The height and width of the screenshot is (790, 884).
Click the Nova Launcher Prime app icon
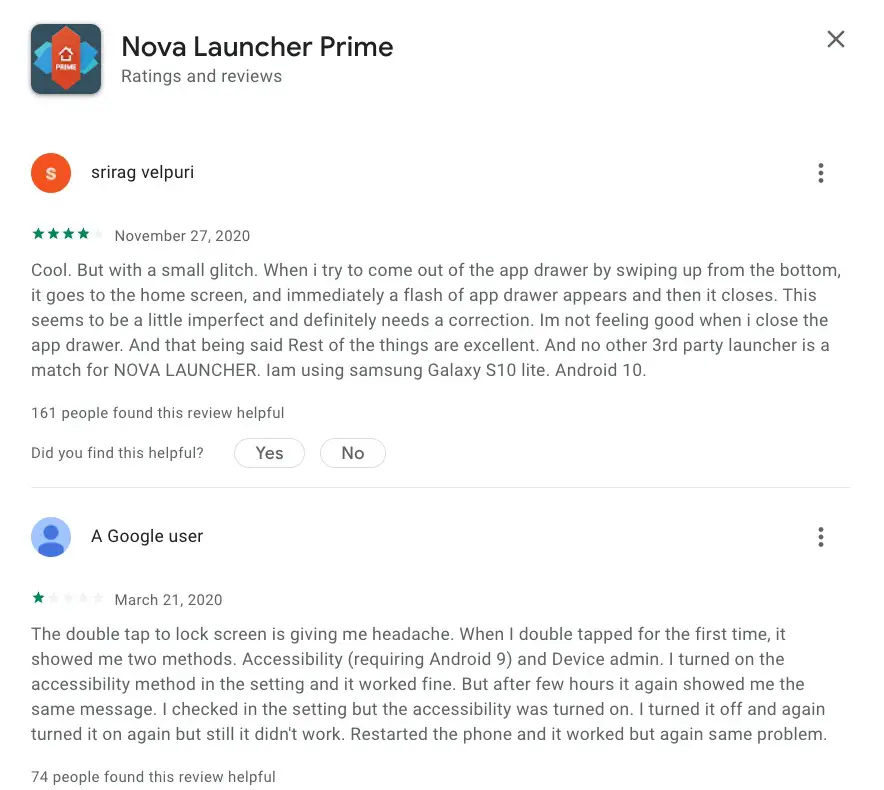point(66,59)
